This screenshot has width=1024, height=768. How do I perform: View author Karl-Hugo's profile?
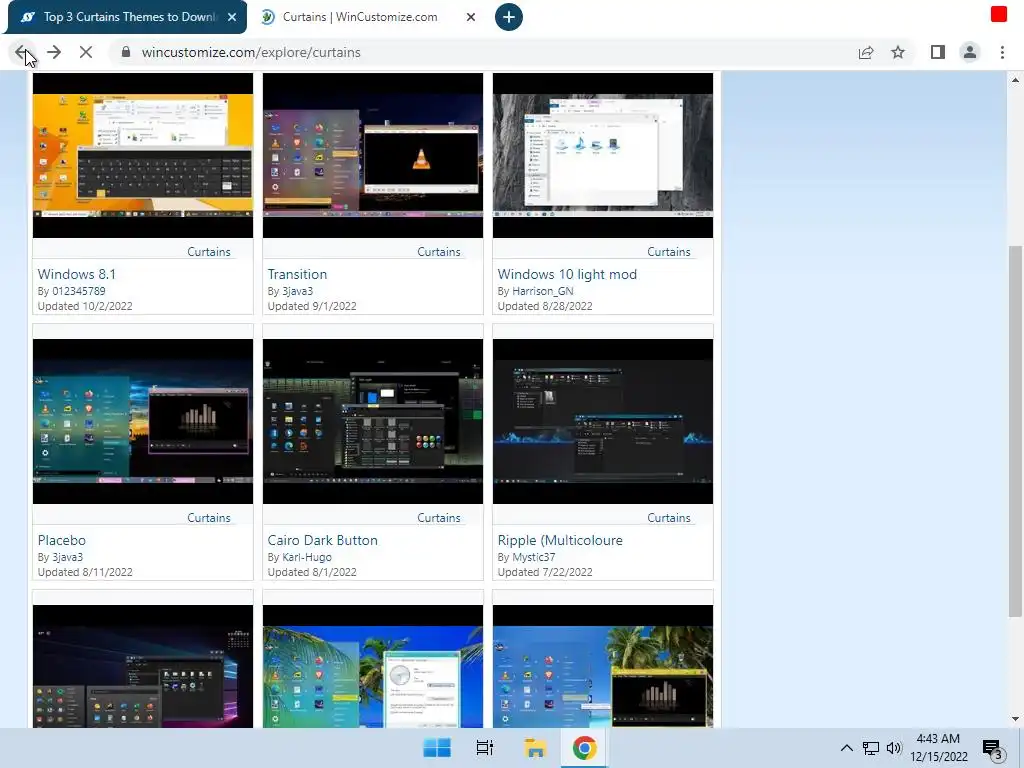pyautogui.click(x=306, y=556)
